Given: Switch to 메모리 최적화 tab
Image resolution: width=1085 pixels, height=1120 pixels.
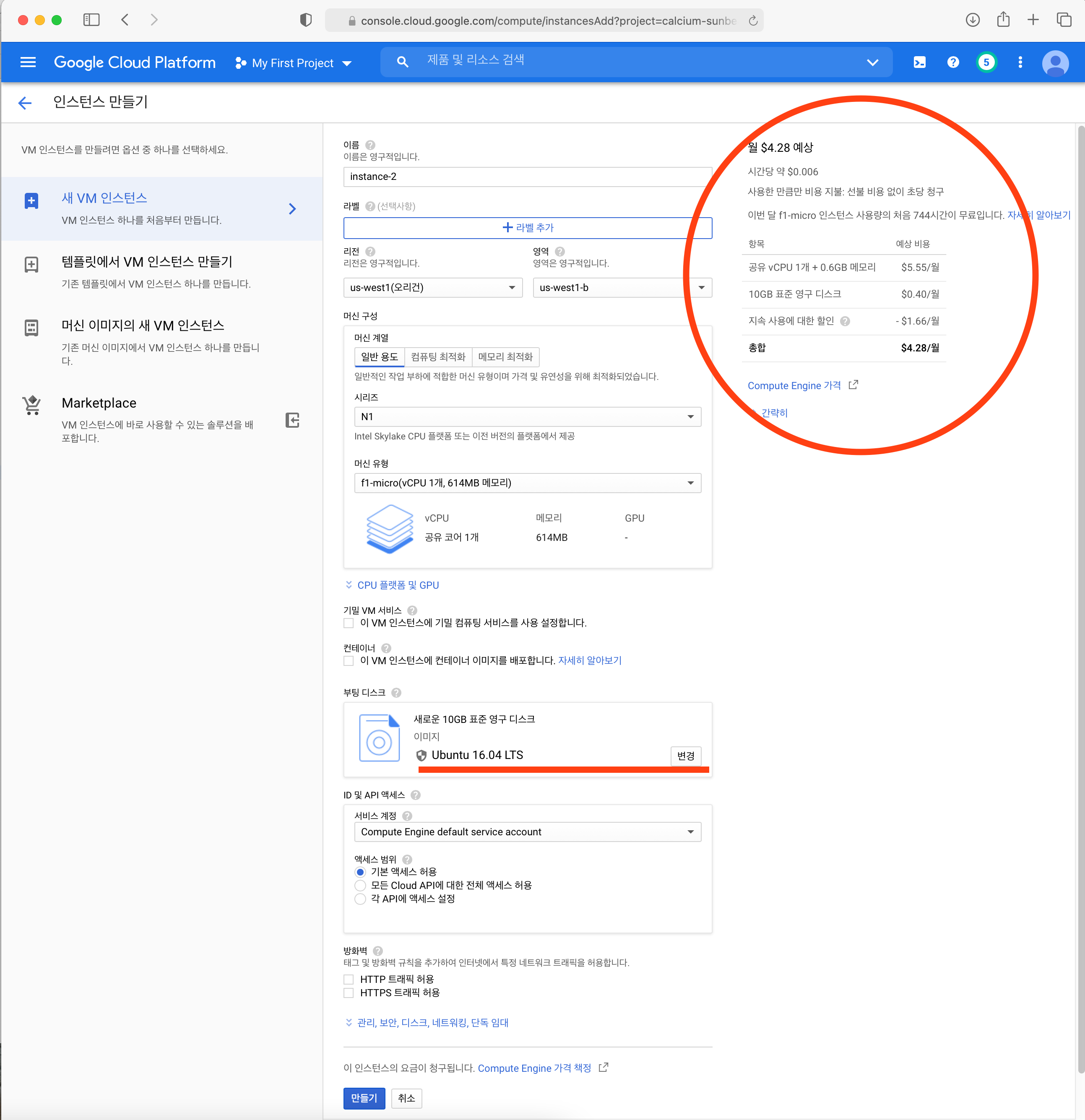Looking at the screenshot, I should point(505,356).
